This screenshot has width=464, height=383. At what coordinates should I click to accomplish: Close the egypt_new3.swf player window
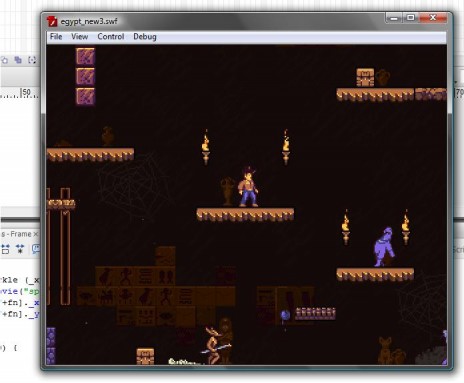click(433, 18)
